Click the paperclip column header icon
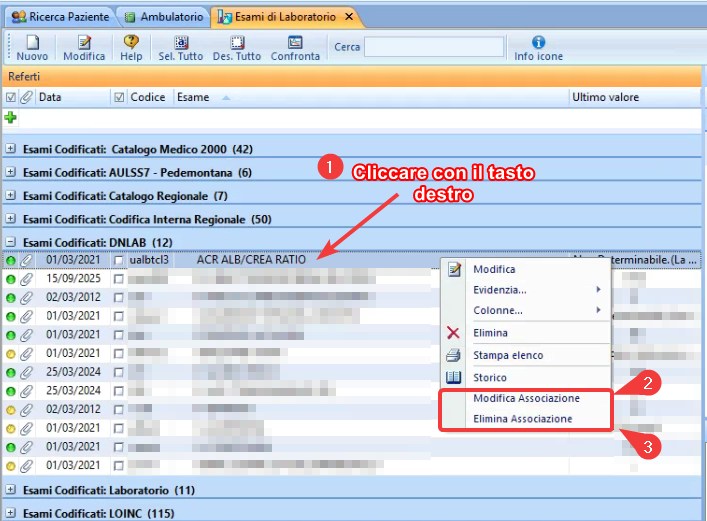This screenshot has width=707, height=521. tap(27, 97)
